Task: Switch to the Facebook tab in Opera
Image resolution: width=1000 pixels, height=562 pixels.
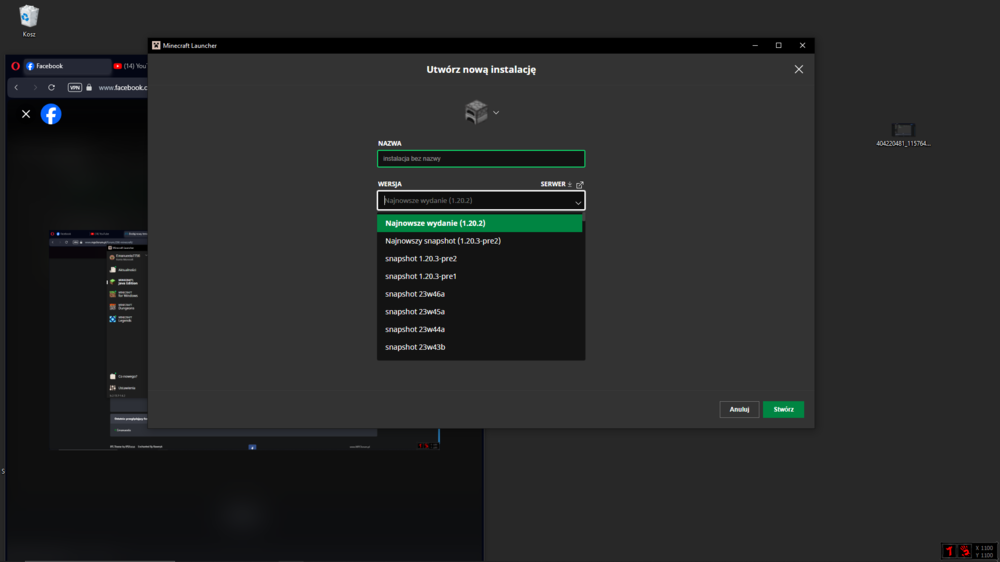Action: (x=67, y=66)
